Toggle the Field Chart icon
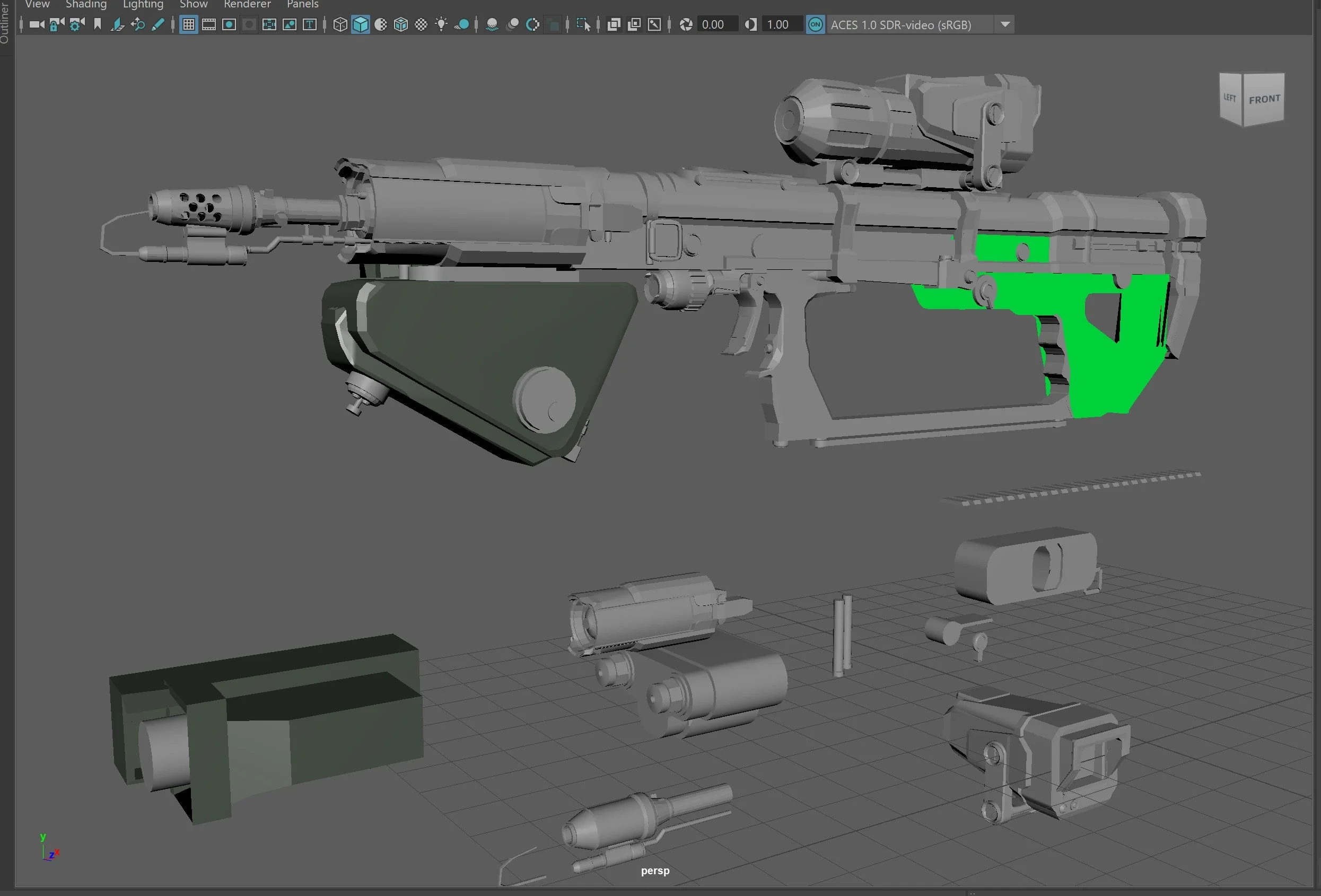The image size is (1321, 896). [x=269, y=24]
